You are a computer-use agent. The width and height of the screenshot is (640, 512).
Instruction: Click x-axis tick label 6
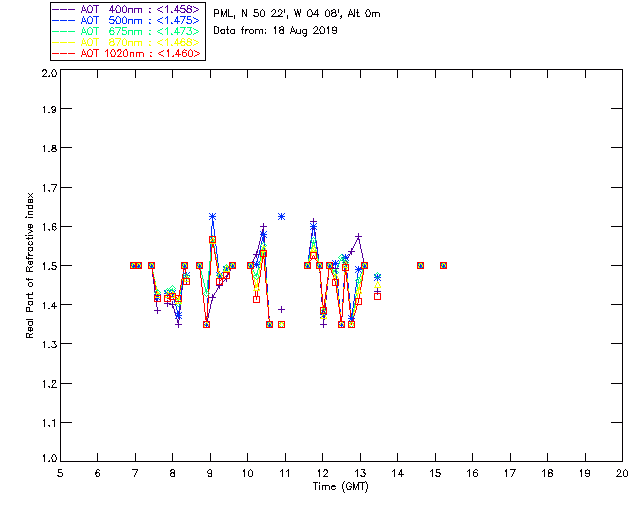pos(98,473)
